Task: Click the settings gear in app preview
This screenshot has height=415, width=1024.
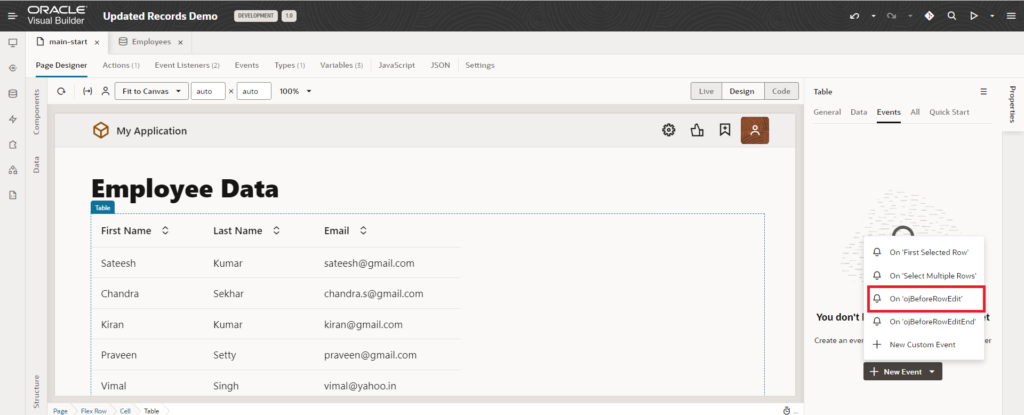Action: [x=669, y=130]
